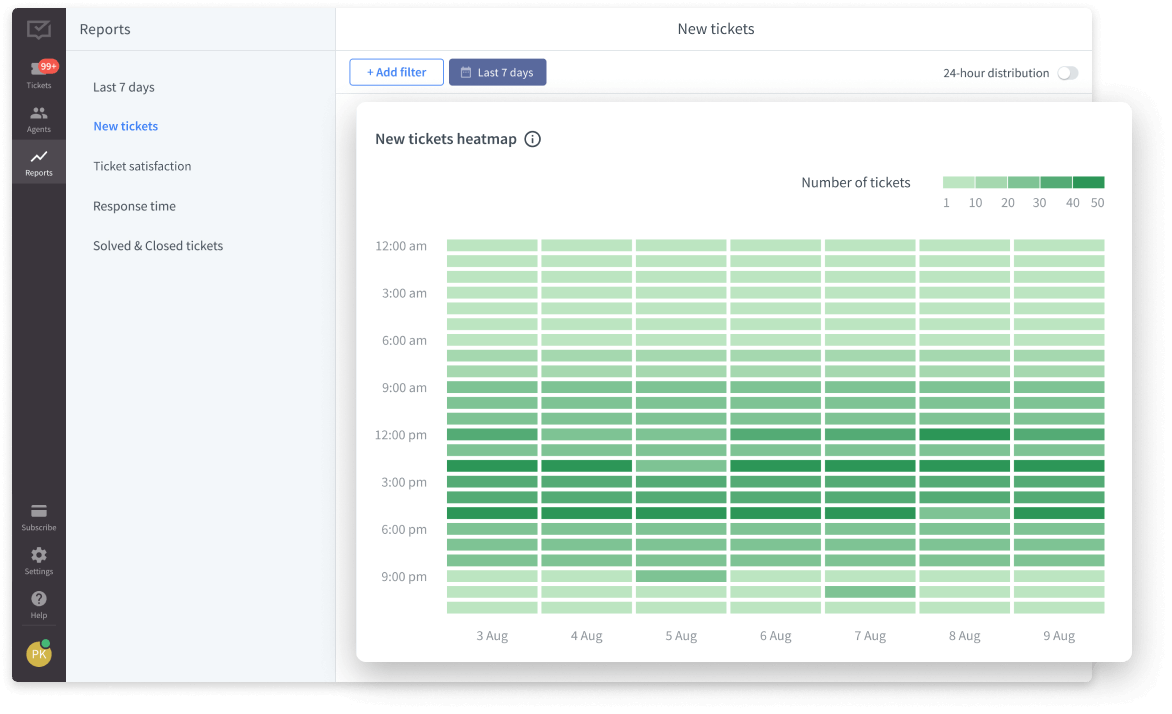This screenshot has width=1172, height=714.
Task: Click the 12:00 am heatmap cell for 3 Aug
Action: coord(492,245)
